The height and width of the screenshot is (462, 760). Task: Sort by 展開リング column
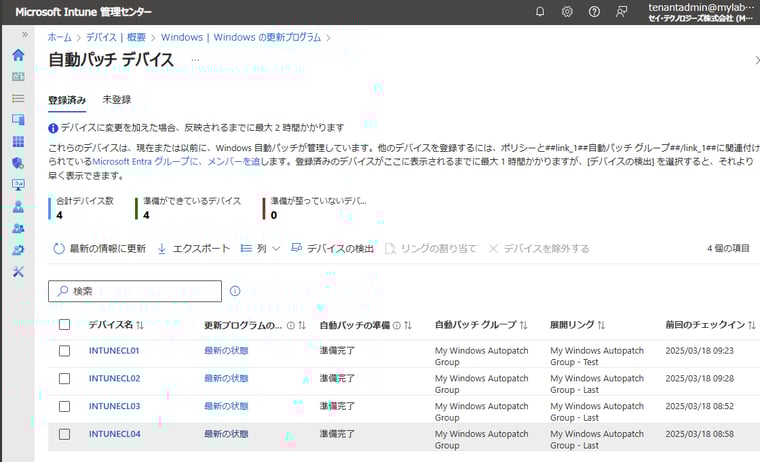click(x=577, y=325)
